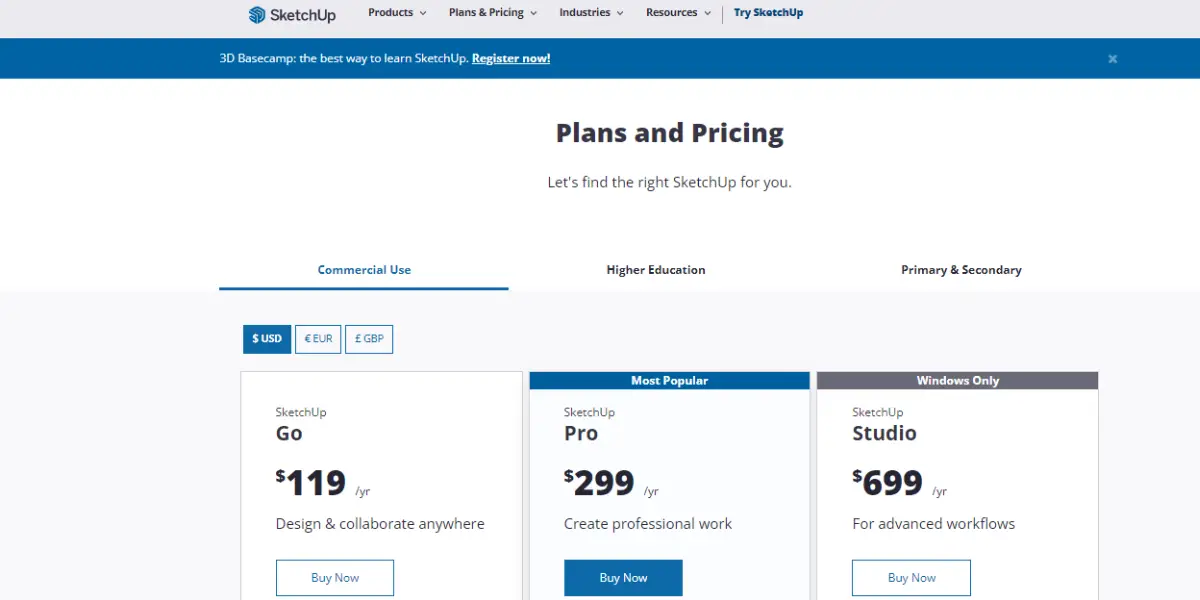Open the Resources dropdown menu
This screenshot has height=600, width=1200.
pos(678,13)
